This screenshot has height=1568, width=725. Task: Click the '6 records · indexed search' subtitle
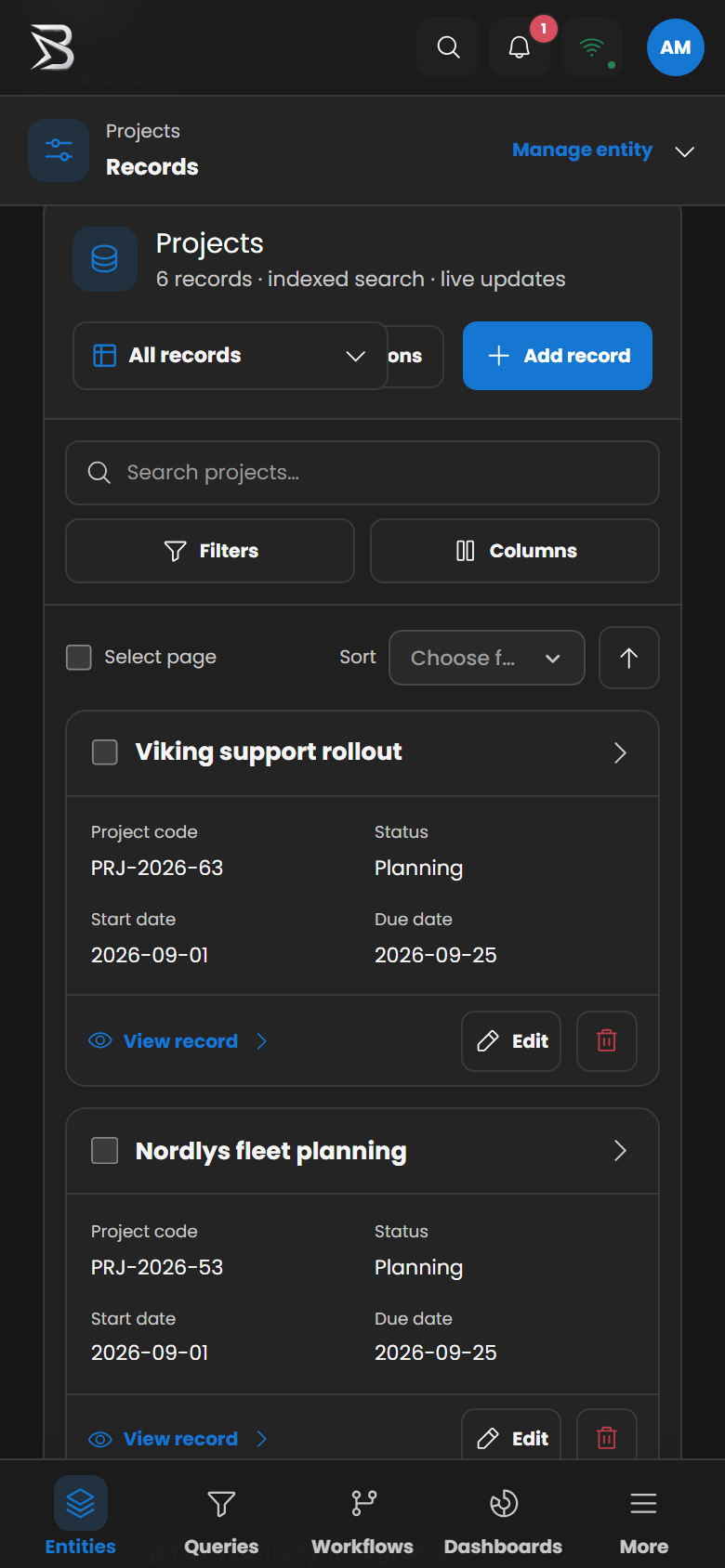(x=361, y=279)
